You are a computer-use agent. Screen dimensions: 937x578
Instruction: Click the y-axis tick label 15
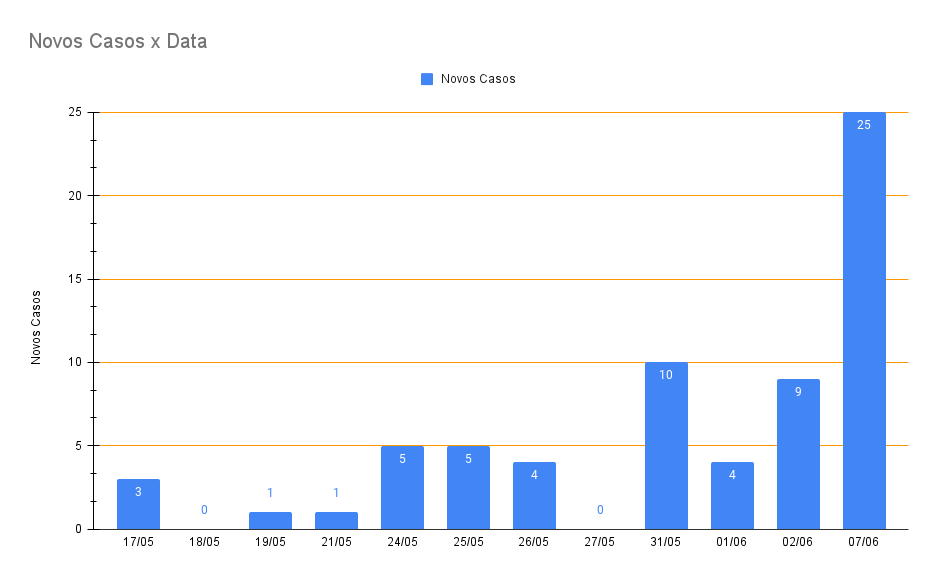[x=75, y=279]
